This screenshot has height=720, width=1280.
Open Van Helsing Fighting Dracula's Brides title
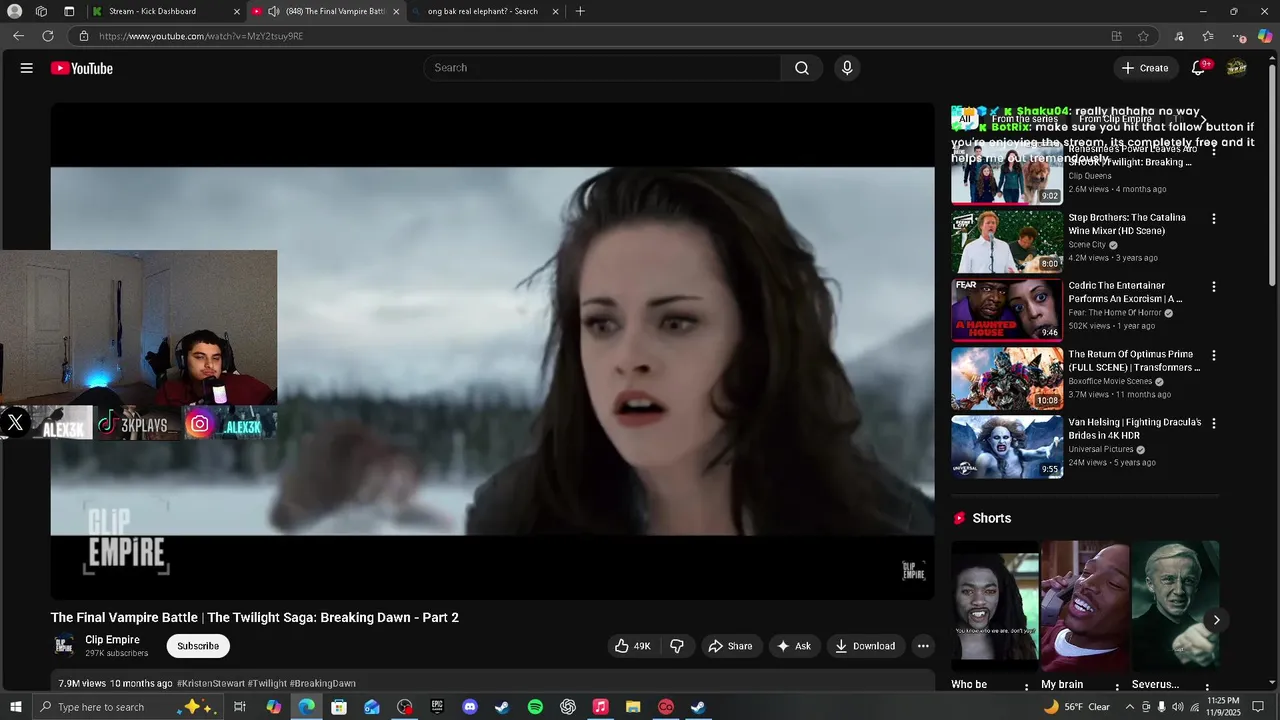coord(1135,429)
